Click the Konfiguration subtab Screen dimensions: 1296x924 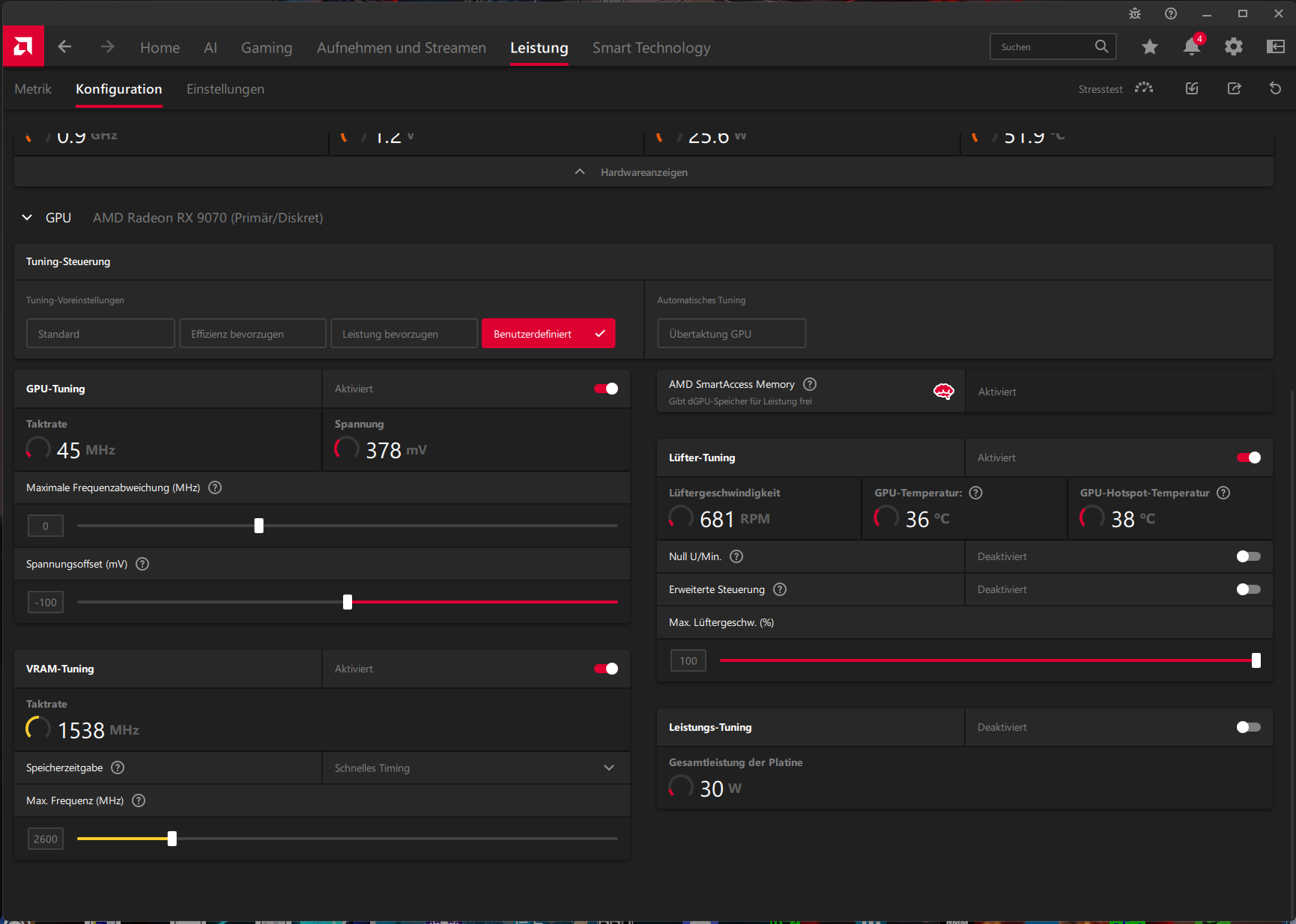click(119, 89)
